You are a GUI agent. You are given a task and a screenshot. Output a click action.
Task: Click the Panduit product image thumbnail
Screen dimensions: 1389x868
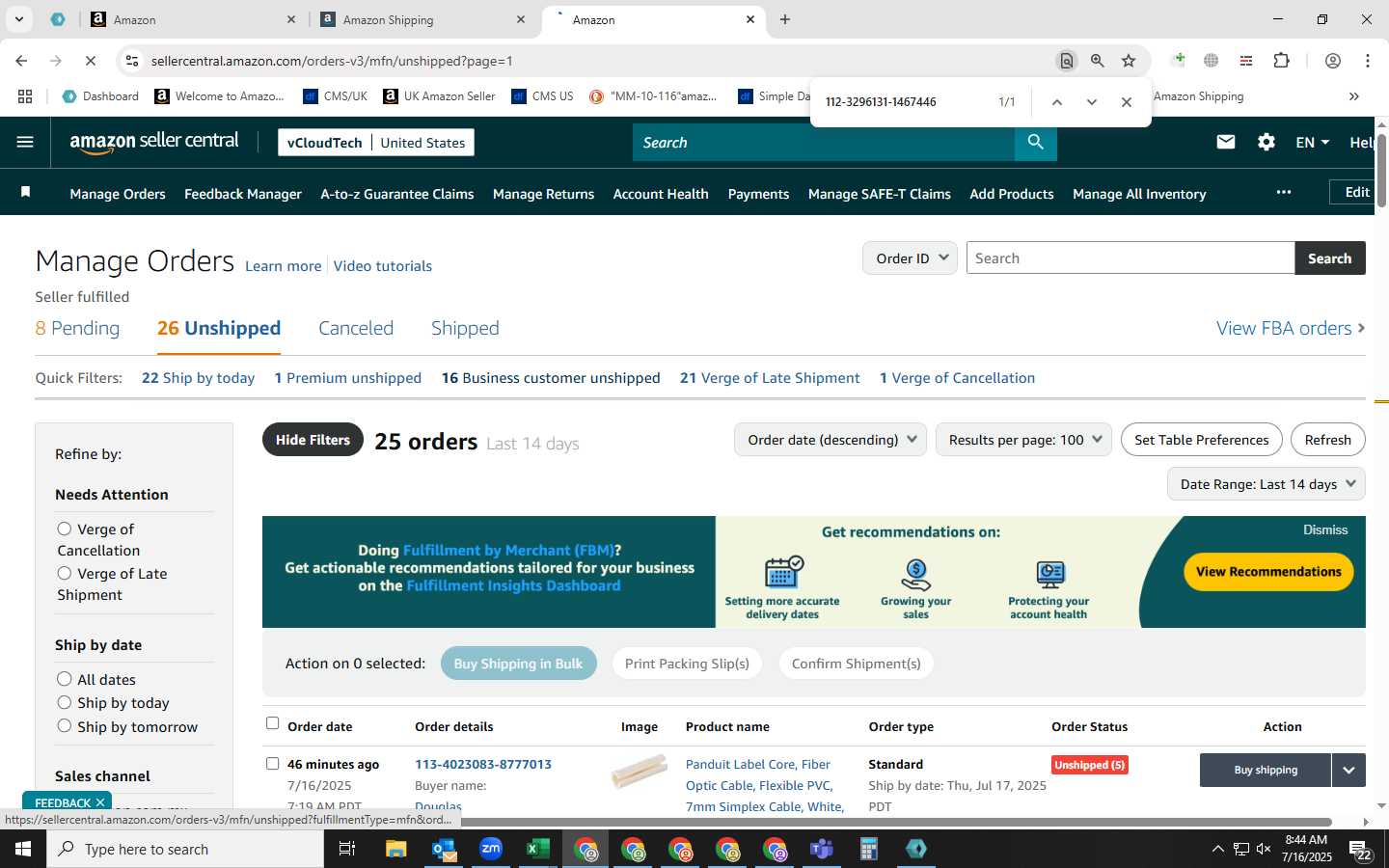(640, 772)
